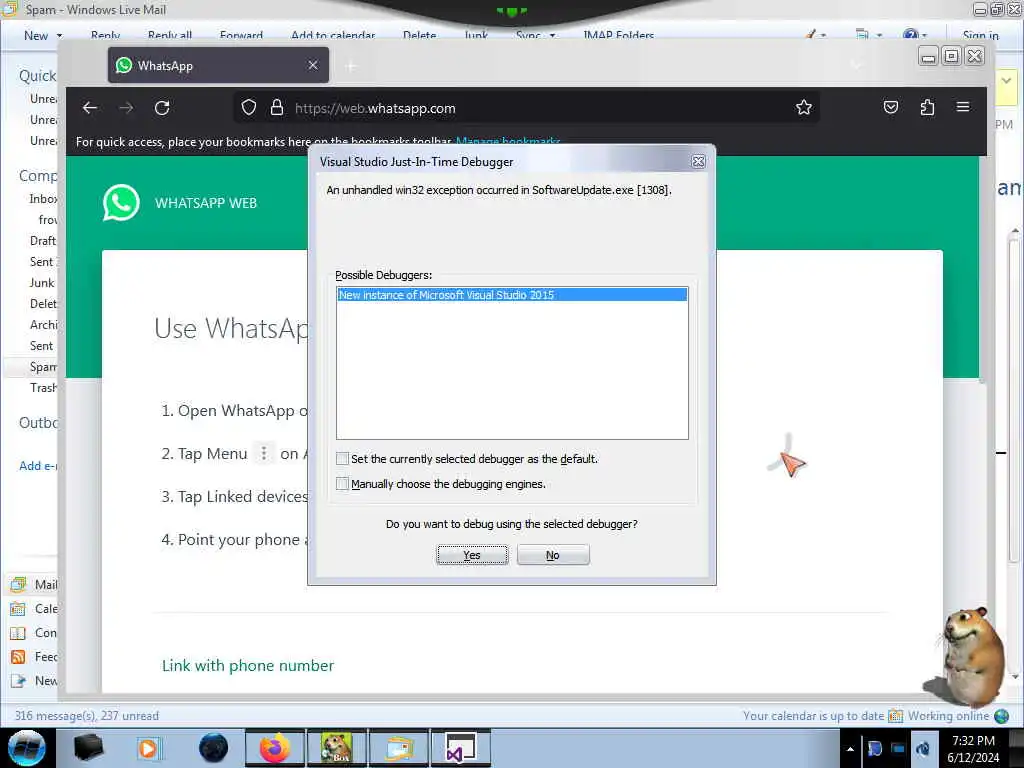Click Sign in at Live Mail

coord(980,35)
